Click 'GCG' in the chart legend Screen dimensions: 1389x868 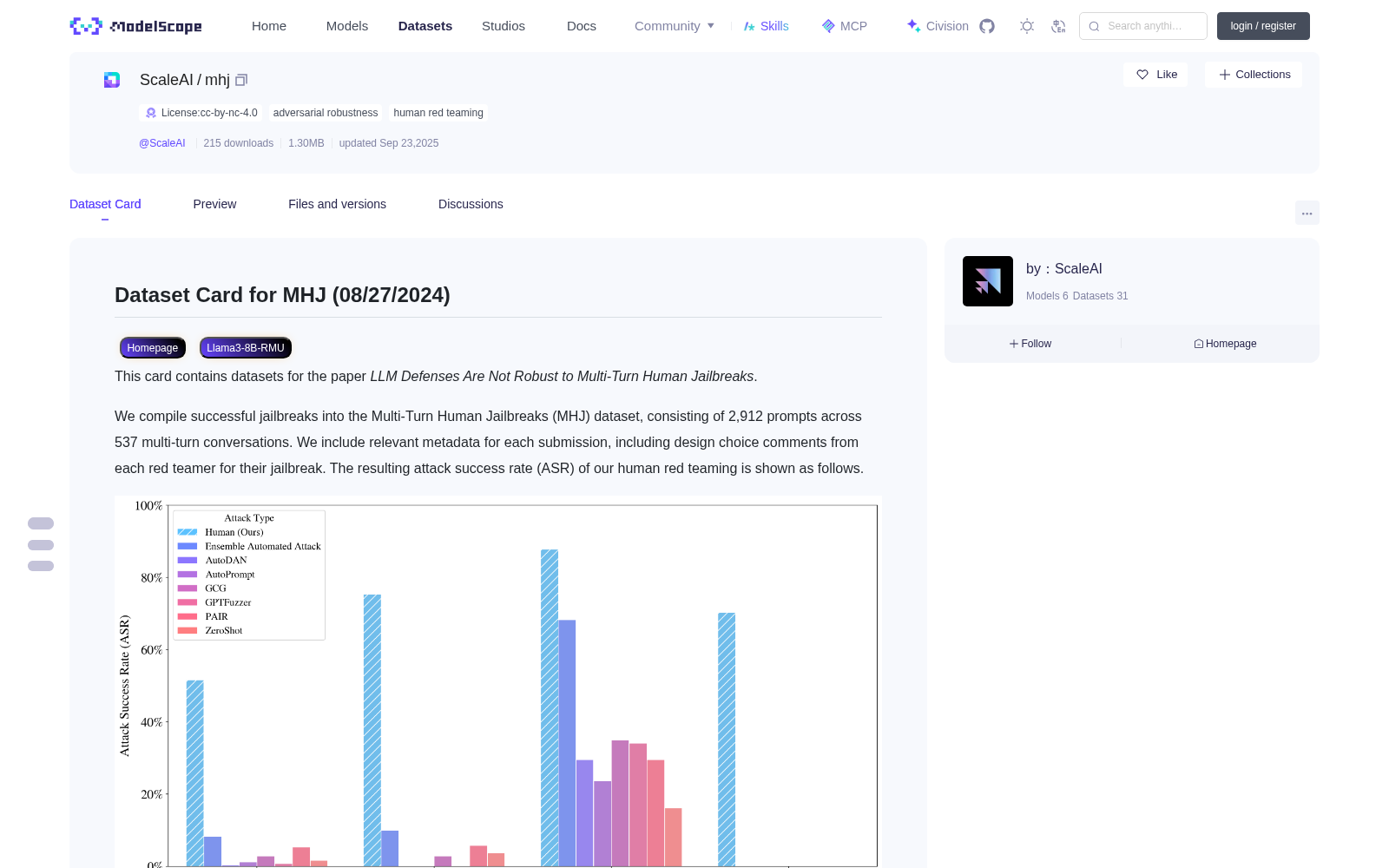tap(216, 589)
